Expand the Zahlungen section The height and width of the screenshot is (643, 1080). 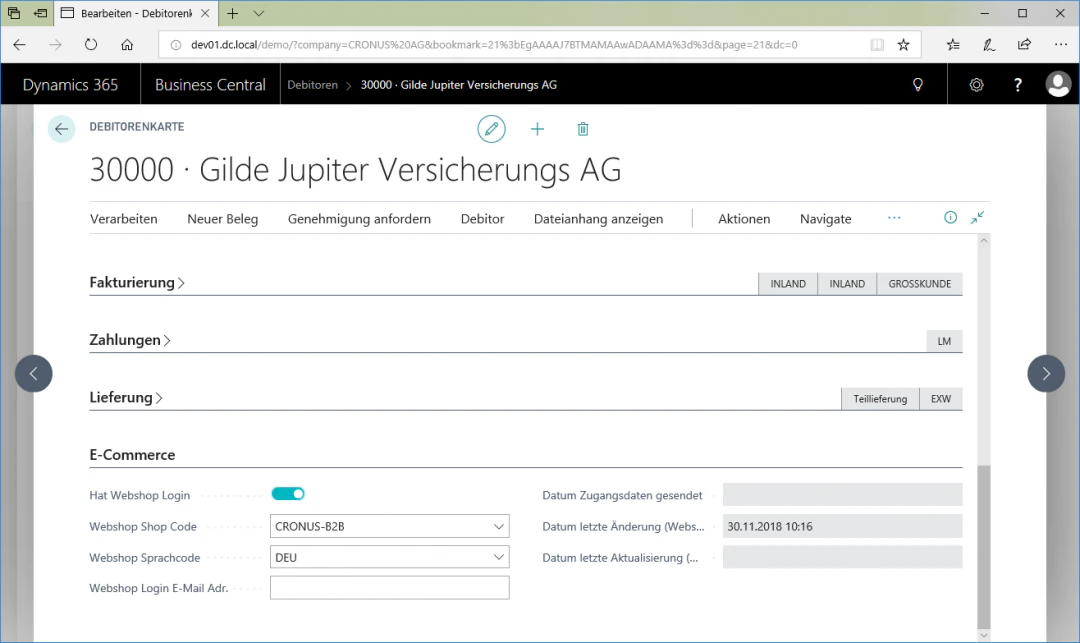[x=130, y=339]
